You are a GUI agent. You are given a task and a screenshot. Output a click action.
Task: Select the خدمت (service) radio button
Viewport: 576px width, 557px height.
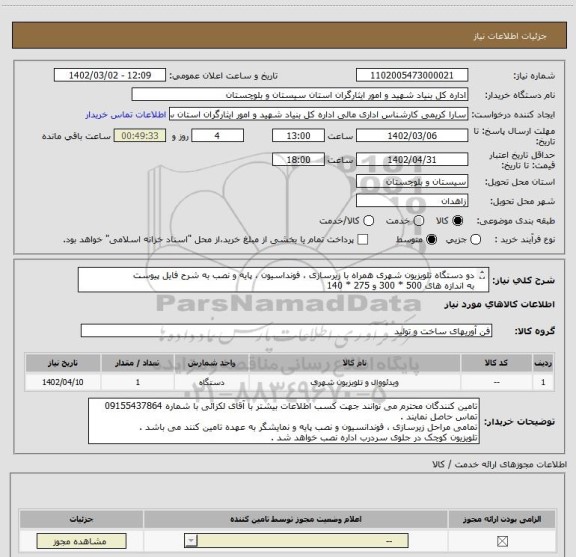click(x=418, y=221)
